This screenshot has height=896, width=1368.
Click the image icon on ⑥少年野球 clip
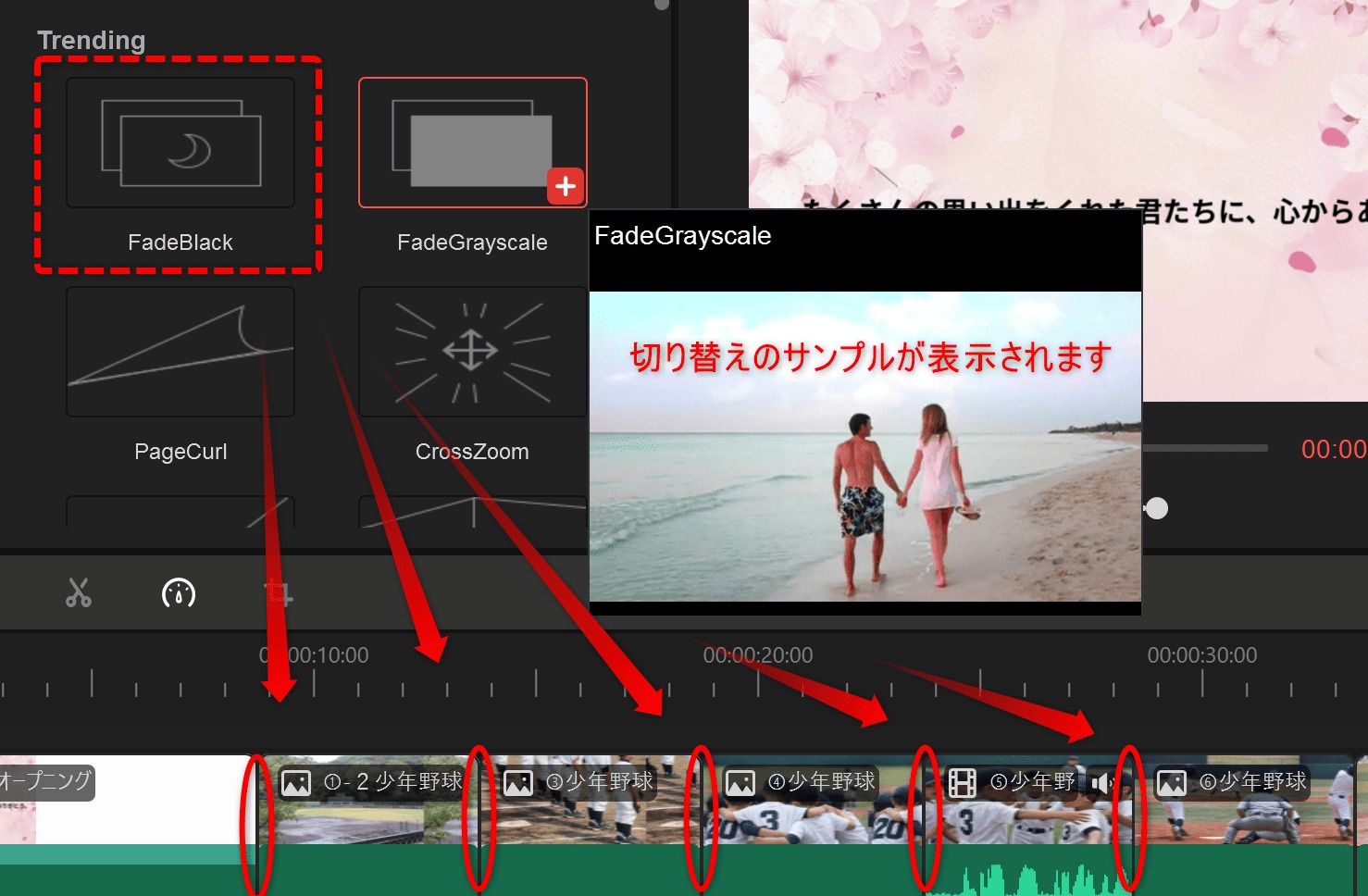(x=1172, y=783)
